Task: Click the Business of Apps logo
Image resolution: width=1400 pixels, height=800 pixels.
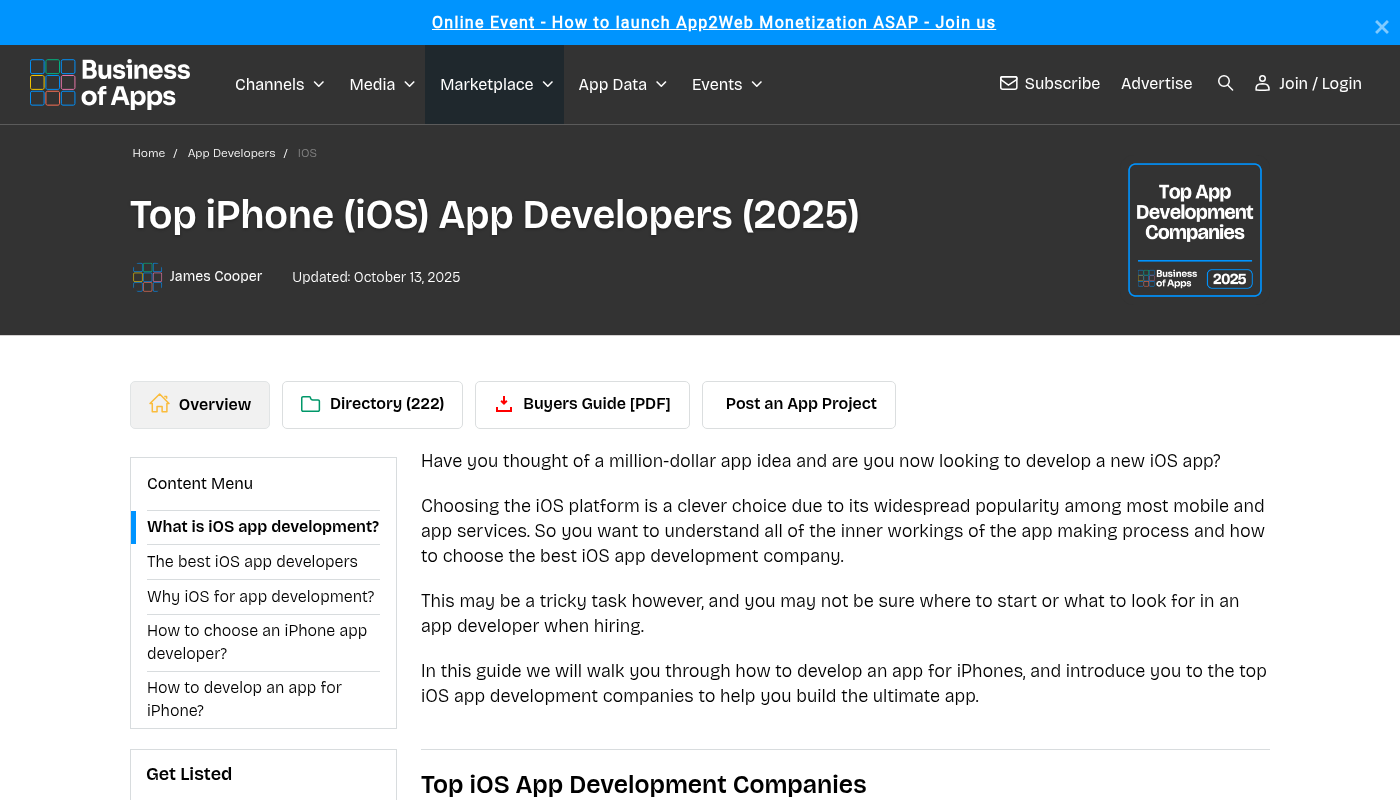Action: point(110,83)
